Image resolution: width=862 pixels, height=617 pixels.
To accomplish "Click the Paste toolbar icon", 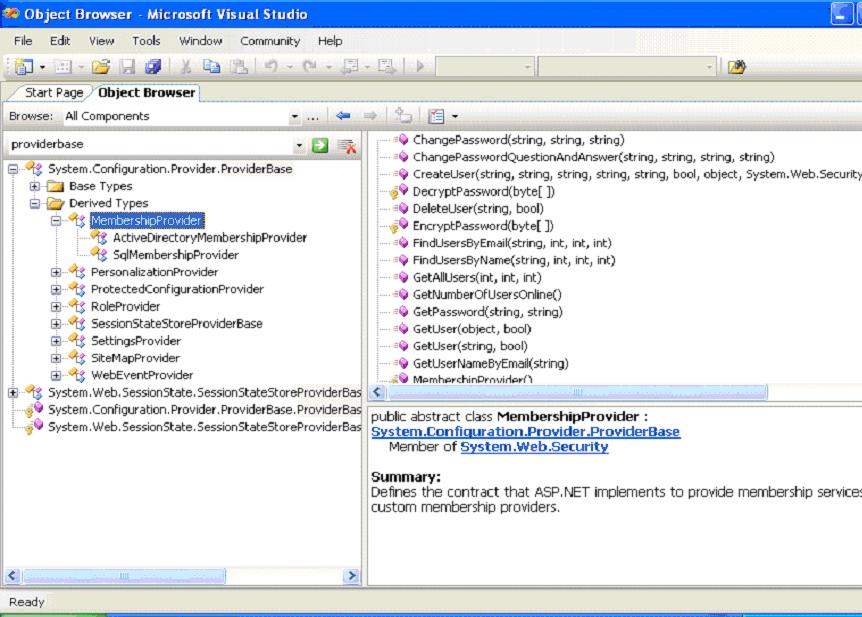I will pyautogui.click(x=239, y=67).
